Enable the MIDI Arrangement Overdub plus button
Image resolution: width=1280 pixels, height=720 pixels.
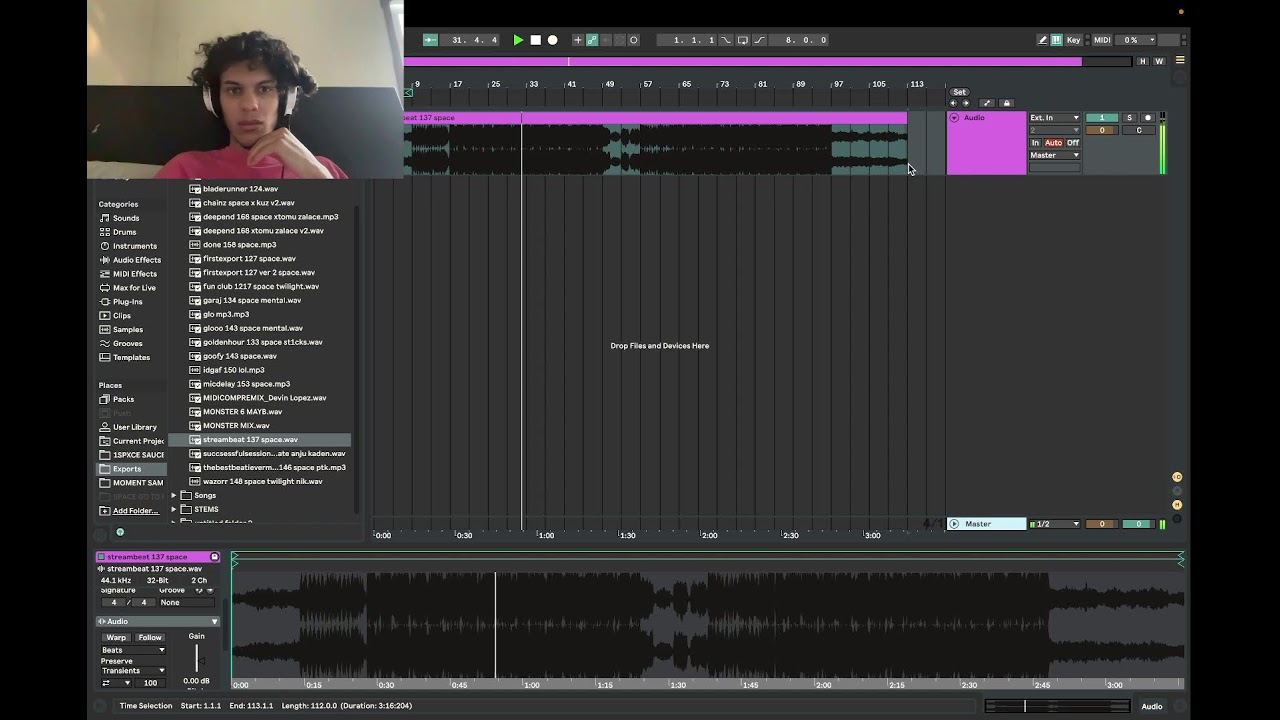(577, 40)
